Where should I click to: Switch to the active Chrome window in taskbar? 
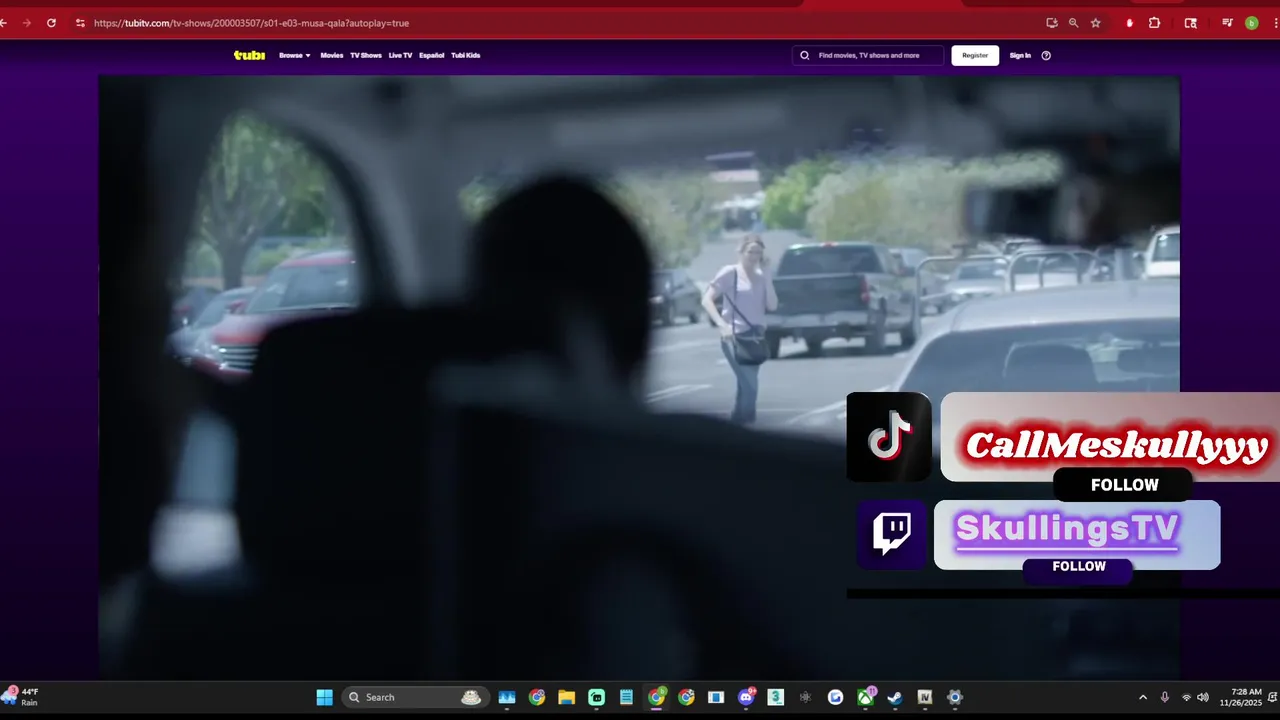click(x=656, y=697)
